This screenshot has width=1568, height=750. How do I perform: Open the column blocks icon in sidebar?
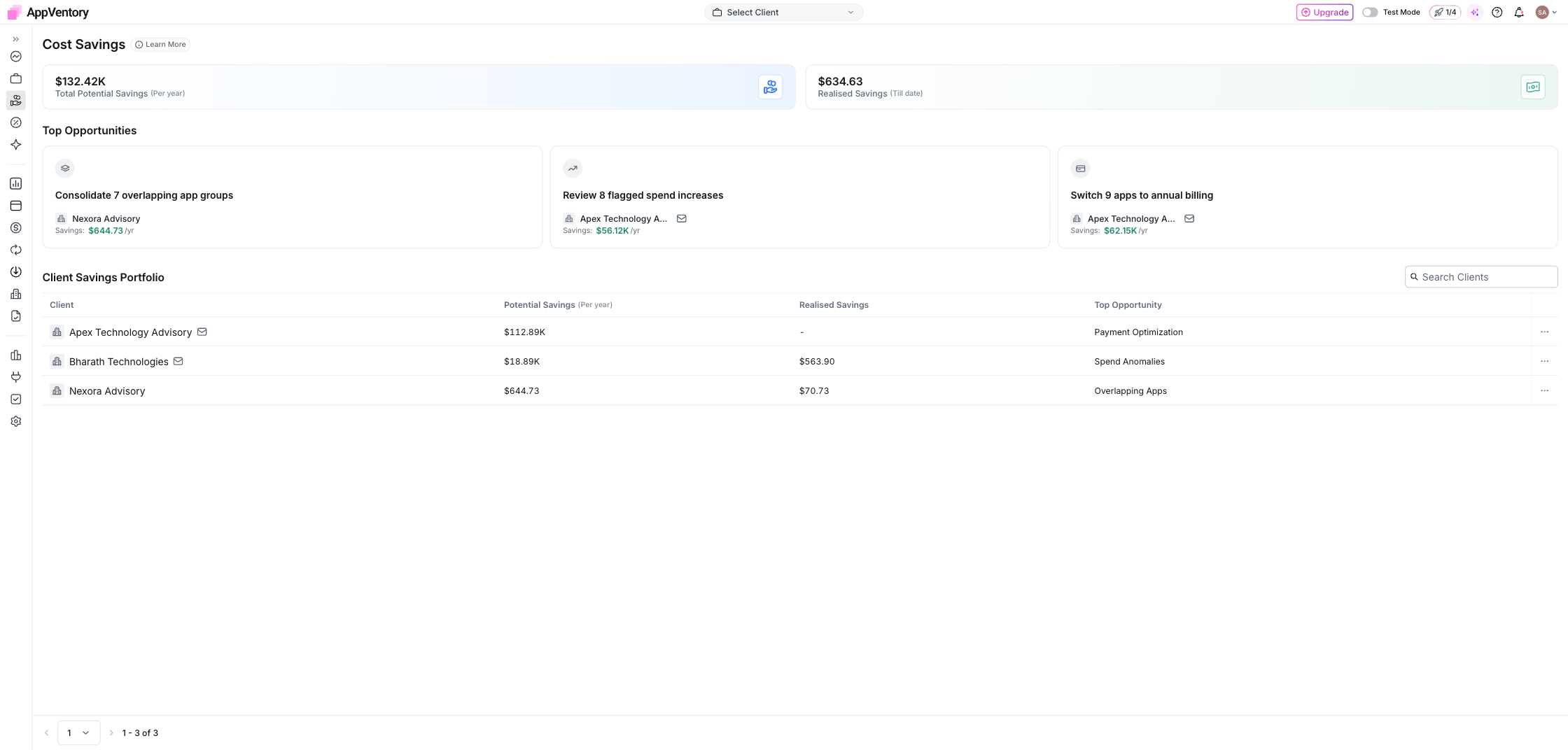pyautogui.click(x=15, y=355)
